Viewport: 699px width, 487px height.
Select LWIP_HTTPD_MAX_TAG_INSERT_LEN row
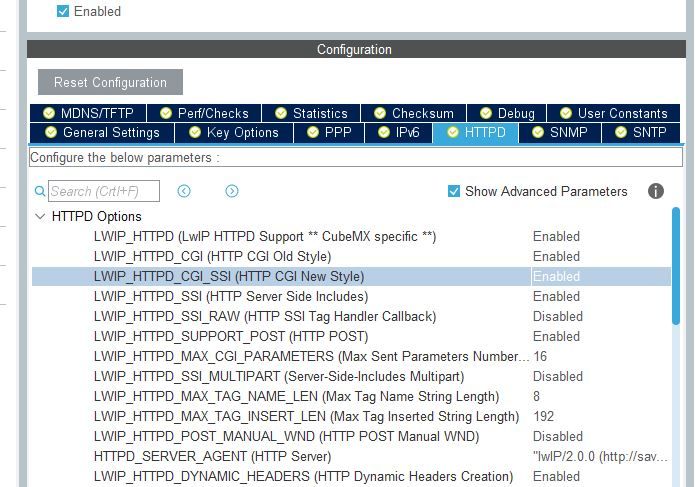351,417
